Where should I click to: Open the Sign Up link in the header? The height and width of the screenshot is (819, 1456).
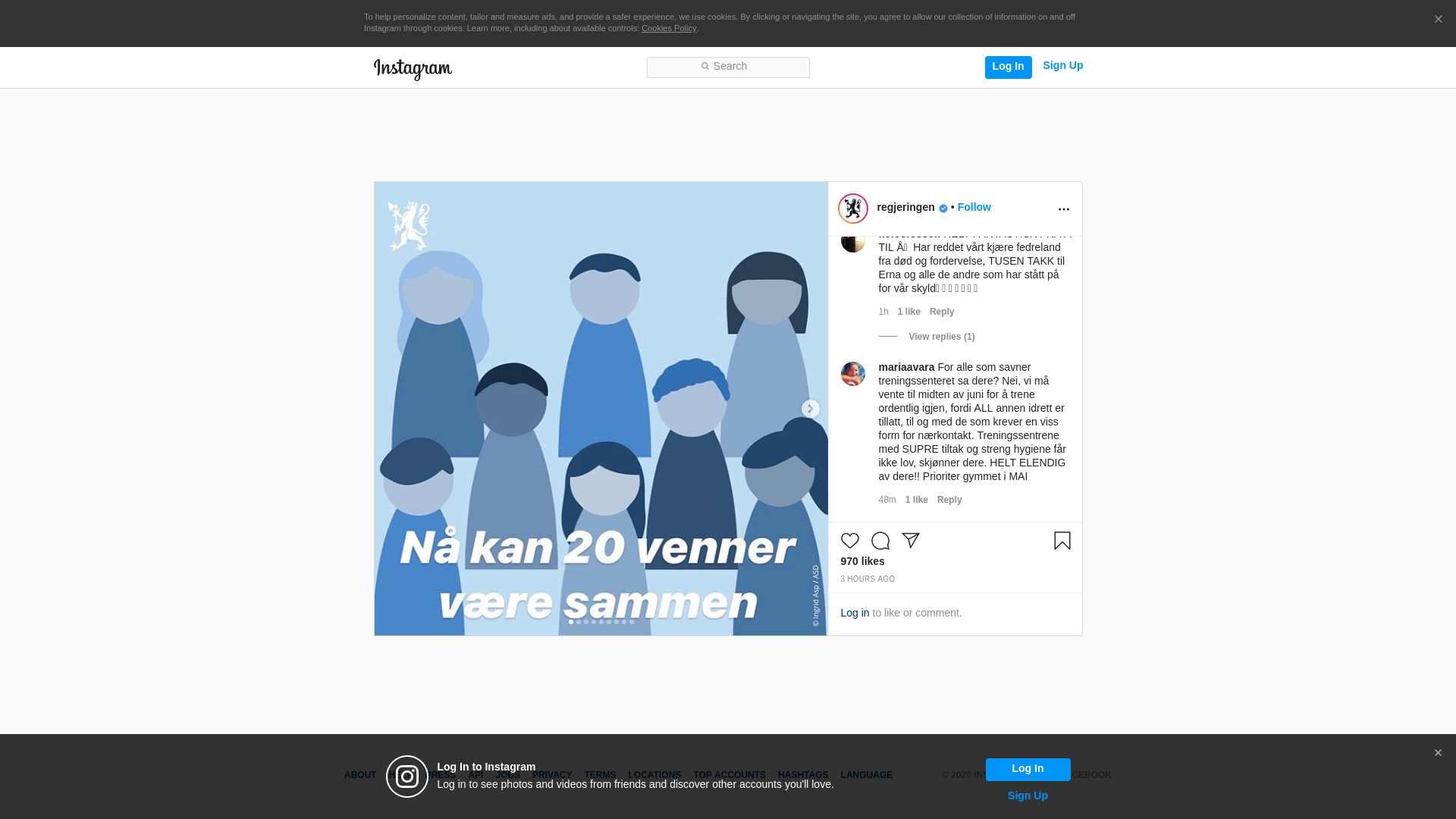click(x=1062, y=65)
